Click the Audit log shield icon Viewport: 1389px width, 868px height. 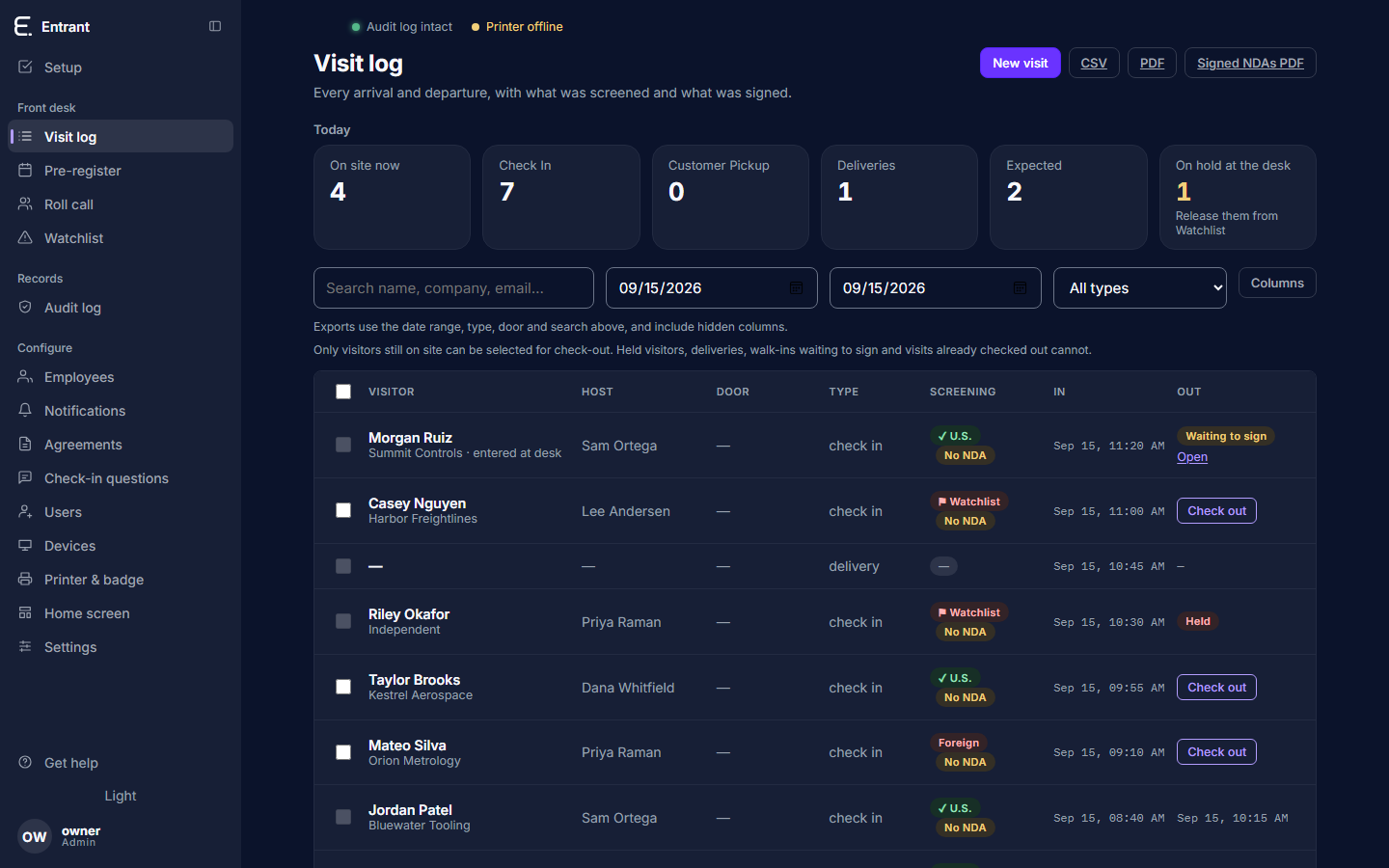pos(25,307)
